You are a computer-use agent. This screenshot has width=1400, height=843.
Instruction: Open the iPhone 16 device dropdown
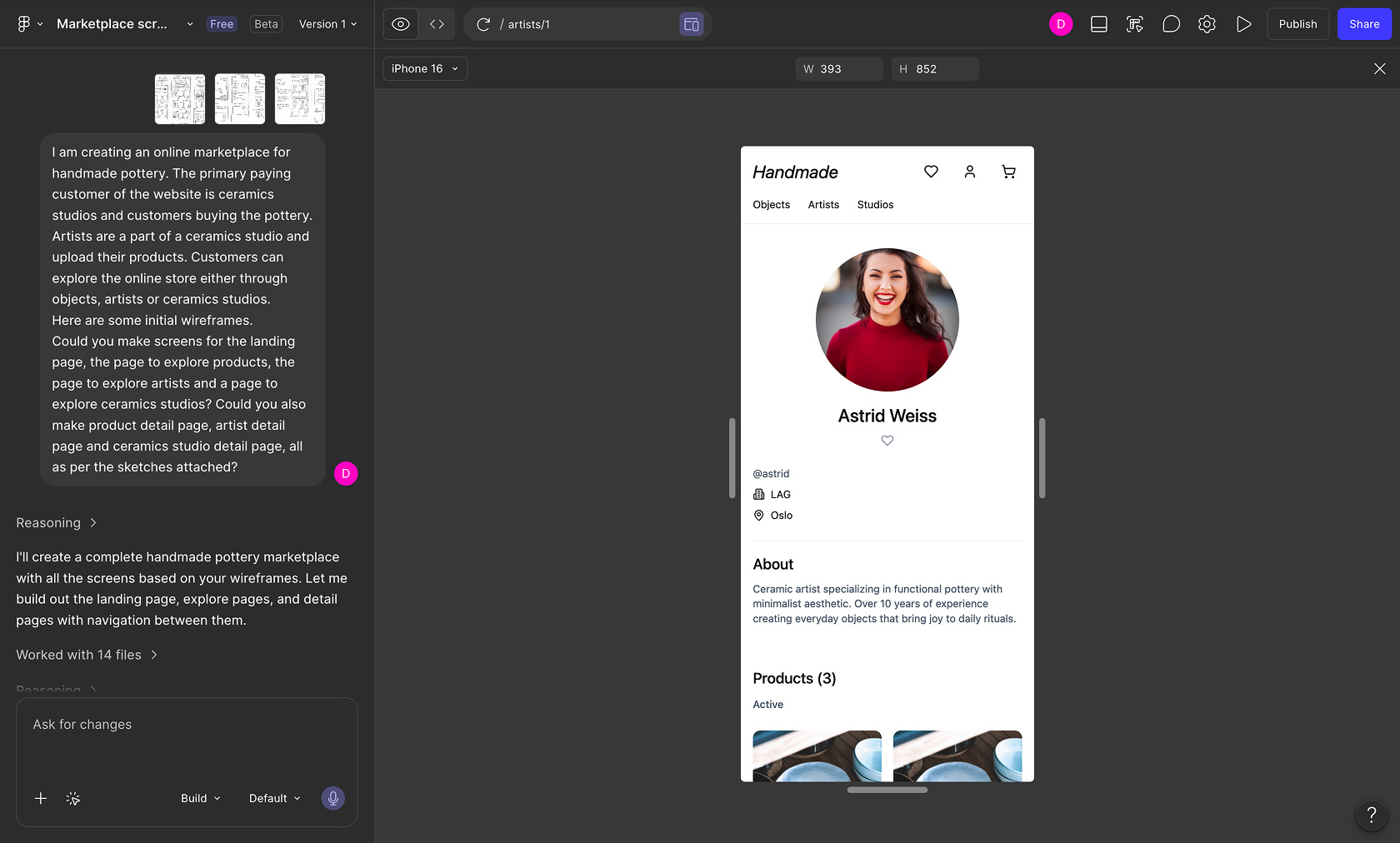(425, 69)
